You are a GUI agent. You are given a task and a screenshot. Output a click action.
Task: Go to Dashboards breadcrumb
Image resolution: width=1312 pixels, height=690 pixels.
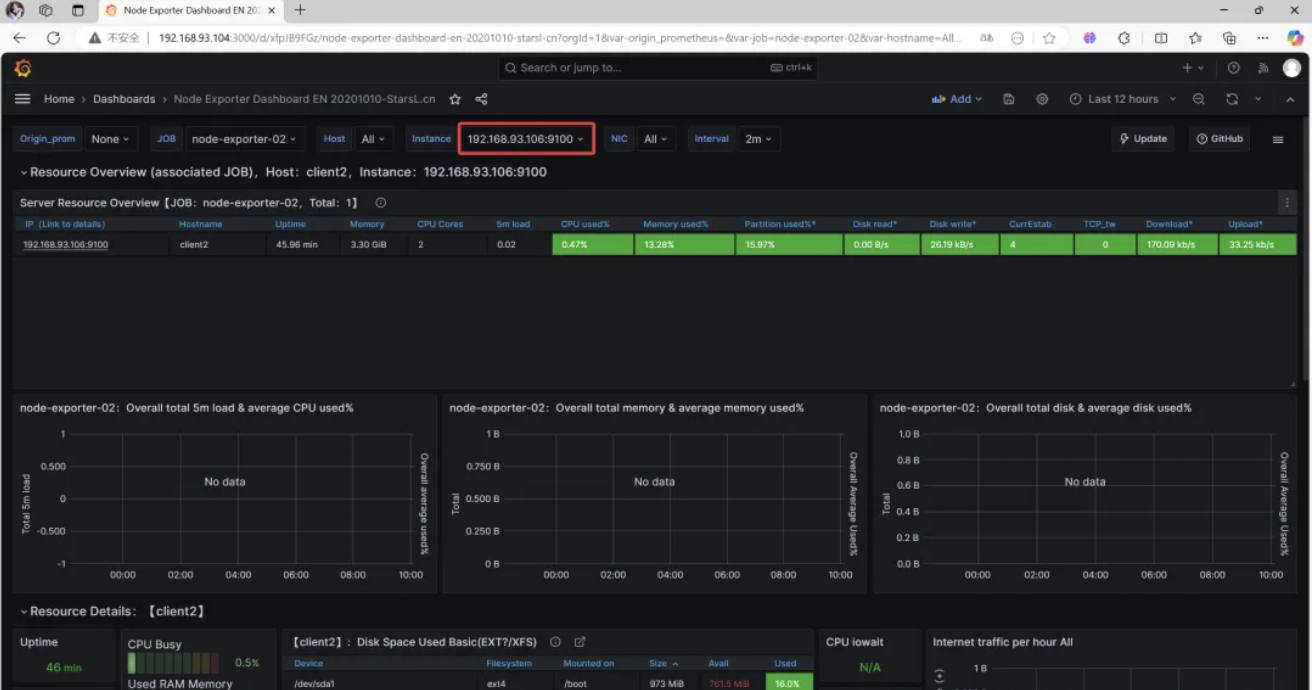124,99
